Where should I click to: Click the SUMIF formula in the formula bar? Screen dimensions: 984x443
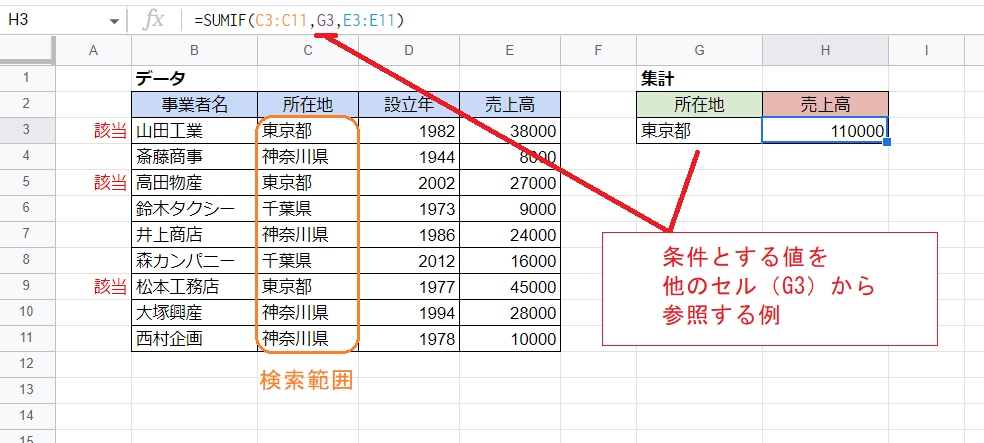click(x=299, y=21)
